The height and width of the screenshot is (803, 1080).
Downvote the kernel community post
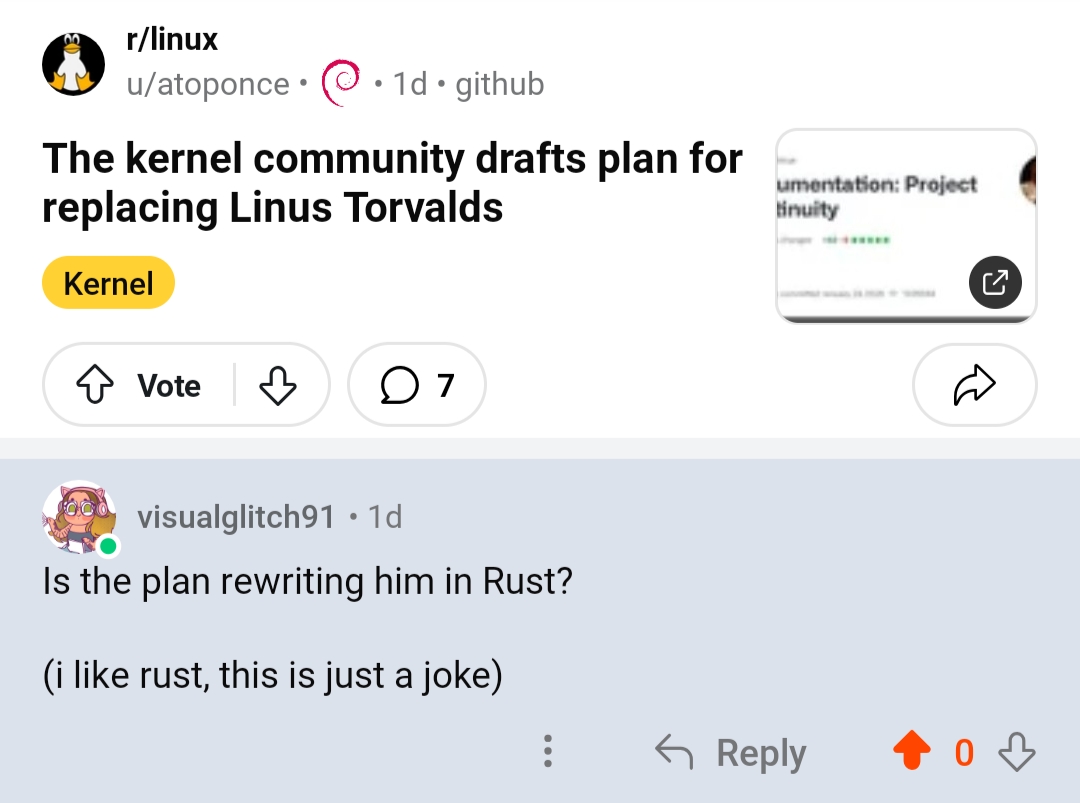click(x=278, y=386)
